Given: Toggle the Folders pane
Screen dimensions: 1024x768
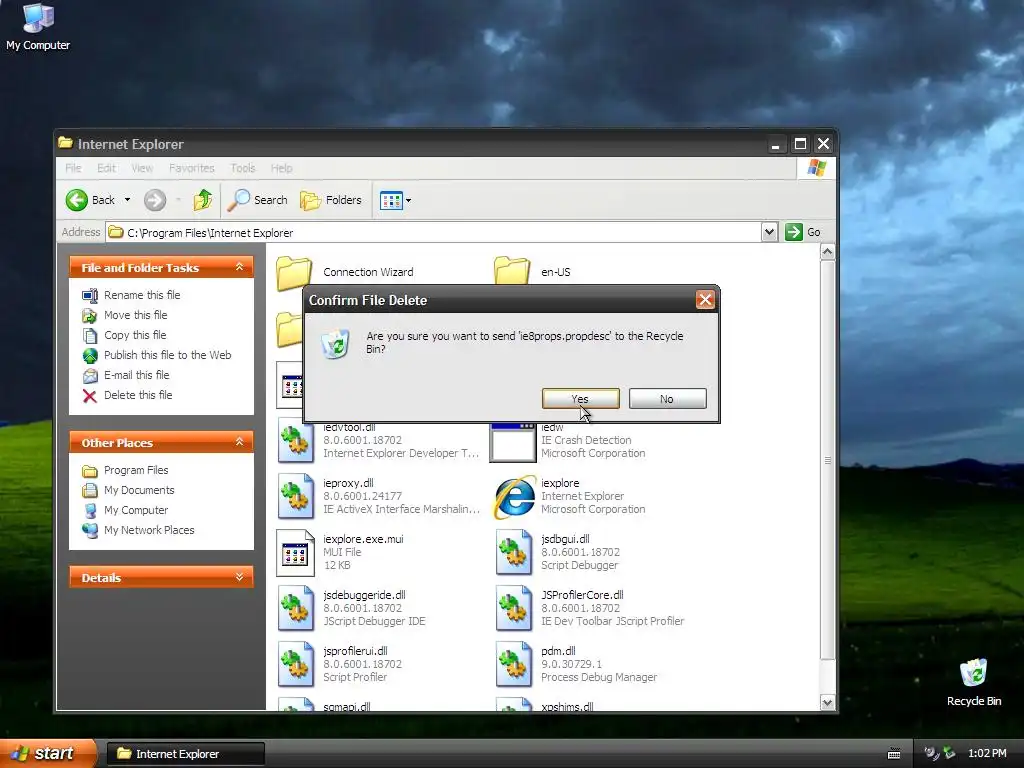Looking at the screenshot, I should pos(331,200).
